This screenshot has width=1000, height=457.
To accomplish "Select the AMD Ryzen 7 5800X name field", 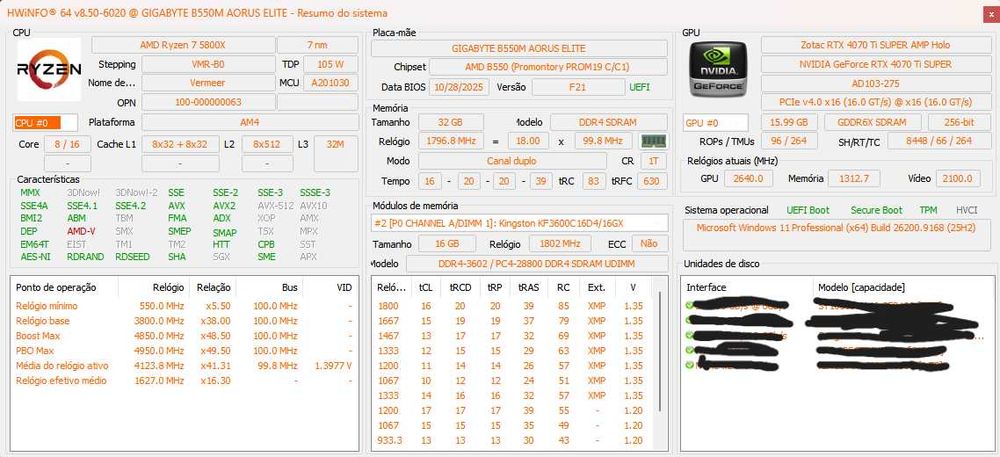I will (184, 45).
